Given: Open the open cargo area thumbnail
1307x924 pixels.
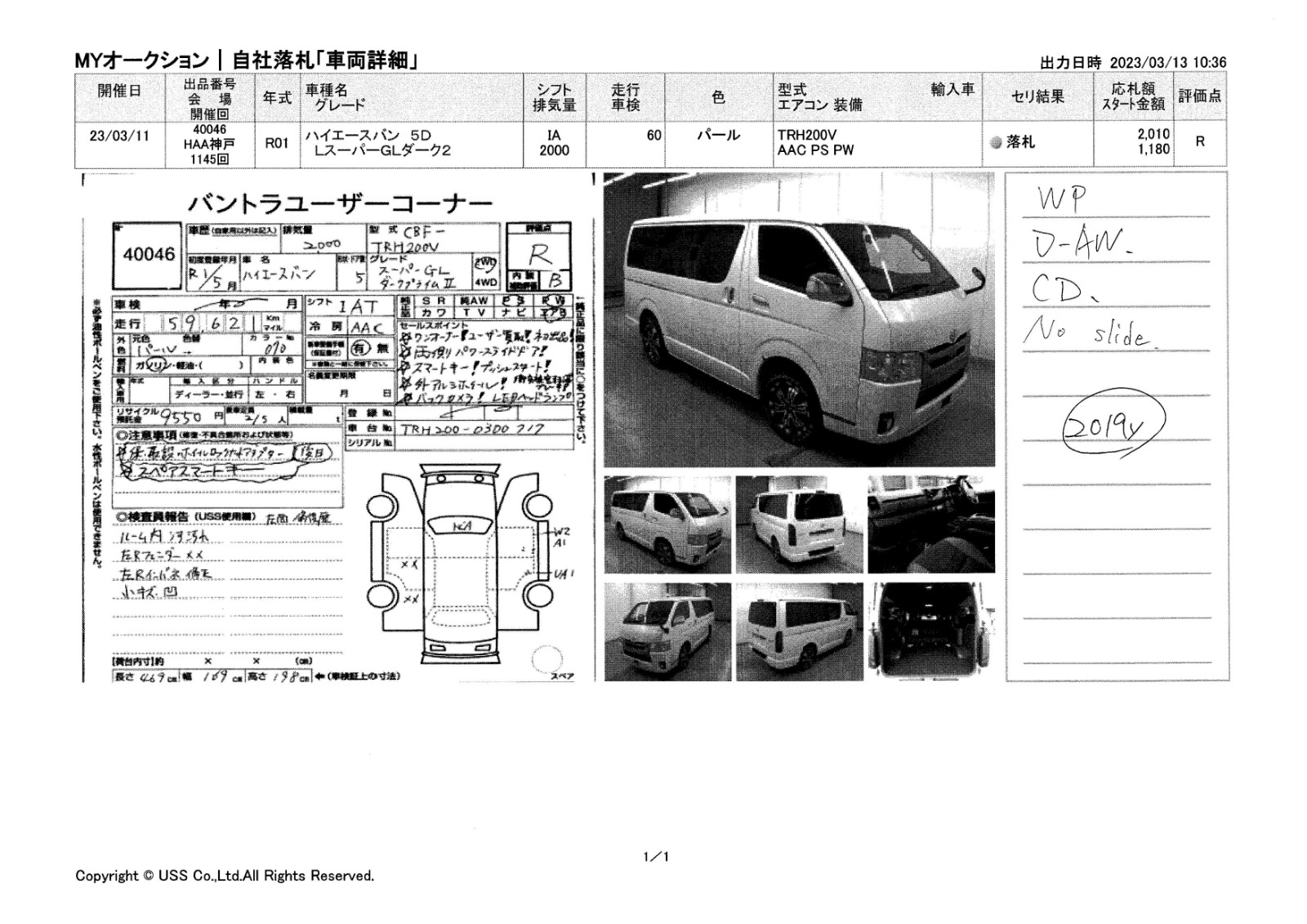Looking at the screenshot, I should click(x=930, y=632).
